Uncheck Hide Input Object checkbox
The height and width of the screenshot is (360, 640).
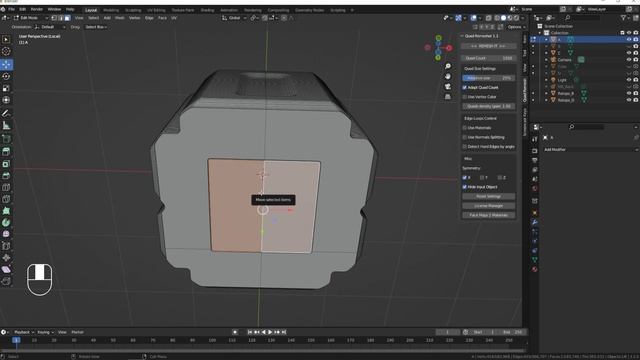[x=464, y=187]
